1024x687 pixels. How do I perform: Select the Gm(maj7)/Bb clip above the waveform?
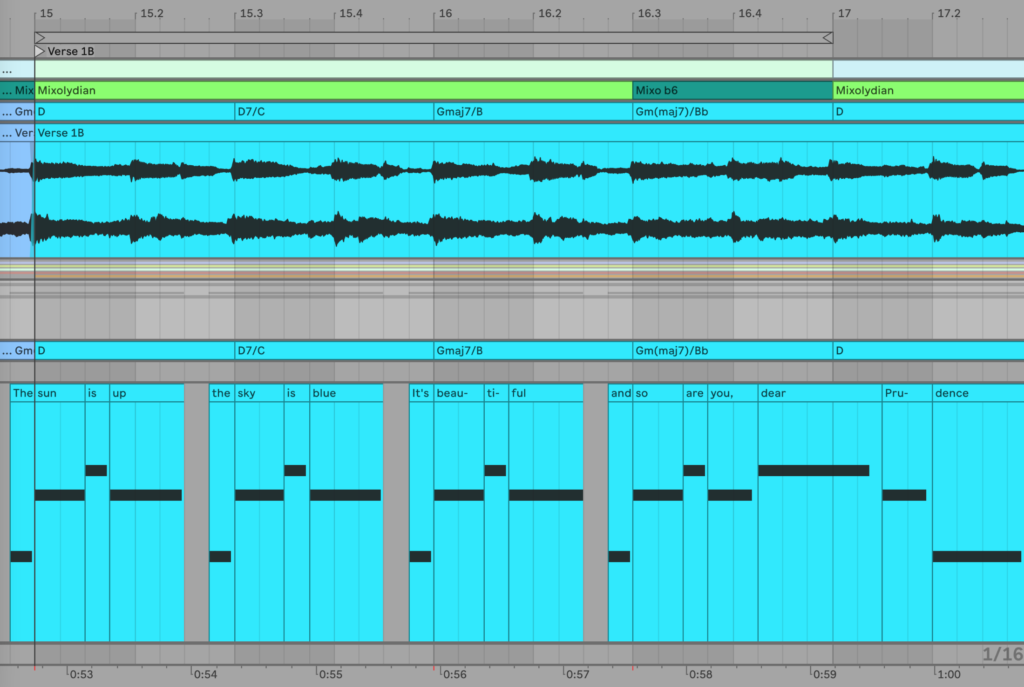(x=732, y=112)
